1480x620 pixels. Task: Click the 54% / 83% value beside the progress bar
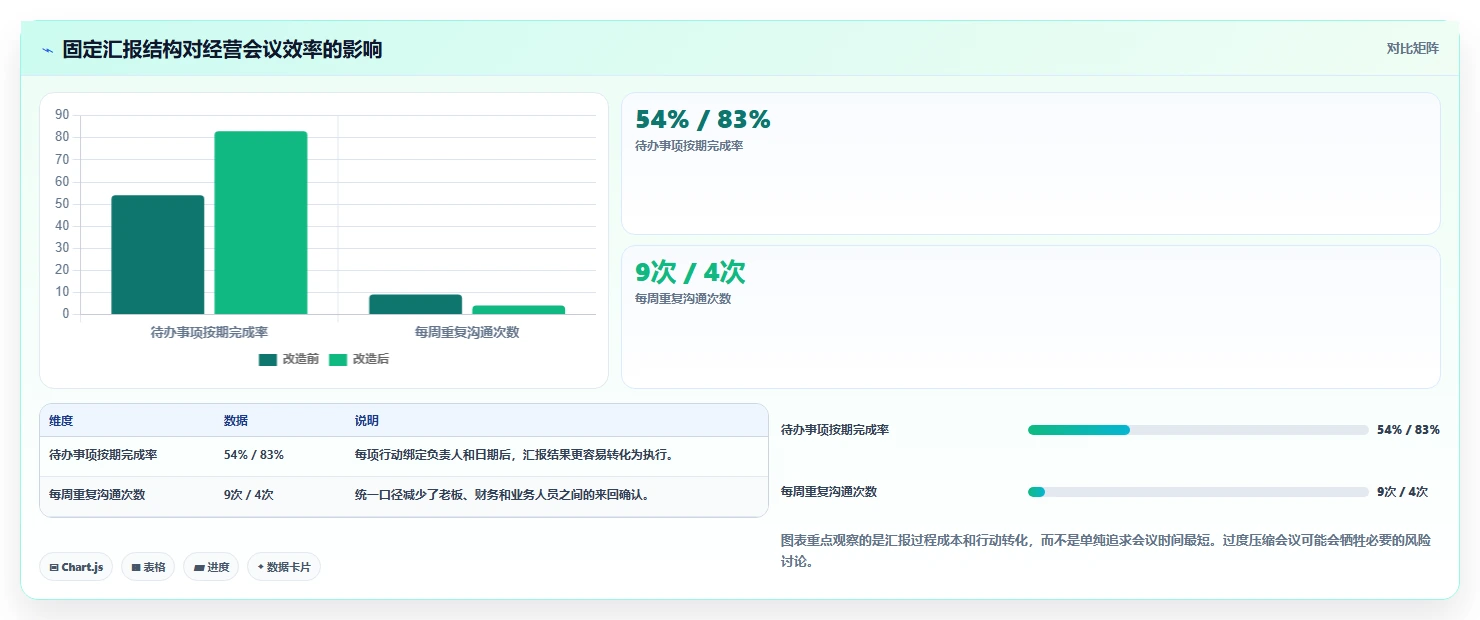tap(1408, 430)
